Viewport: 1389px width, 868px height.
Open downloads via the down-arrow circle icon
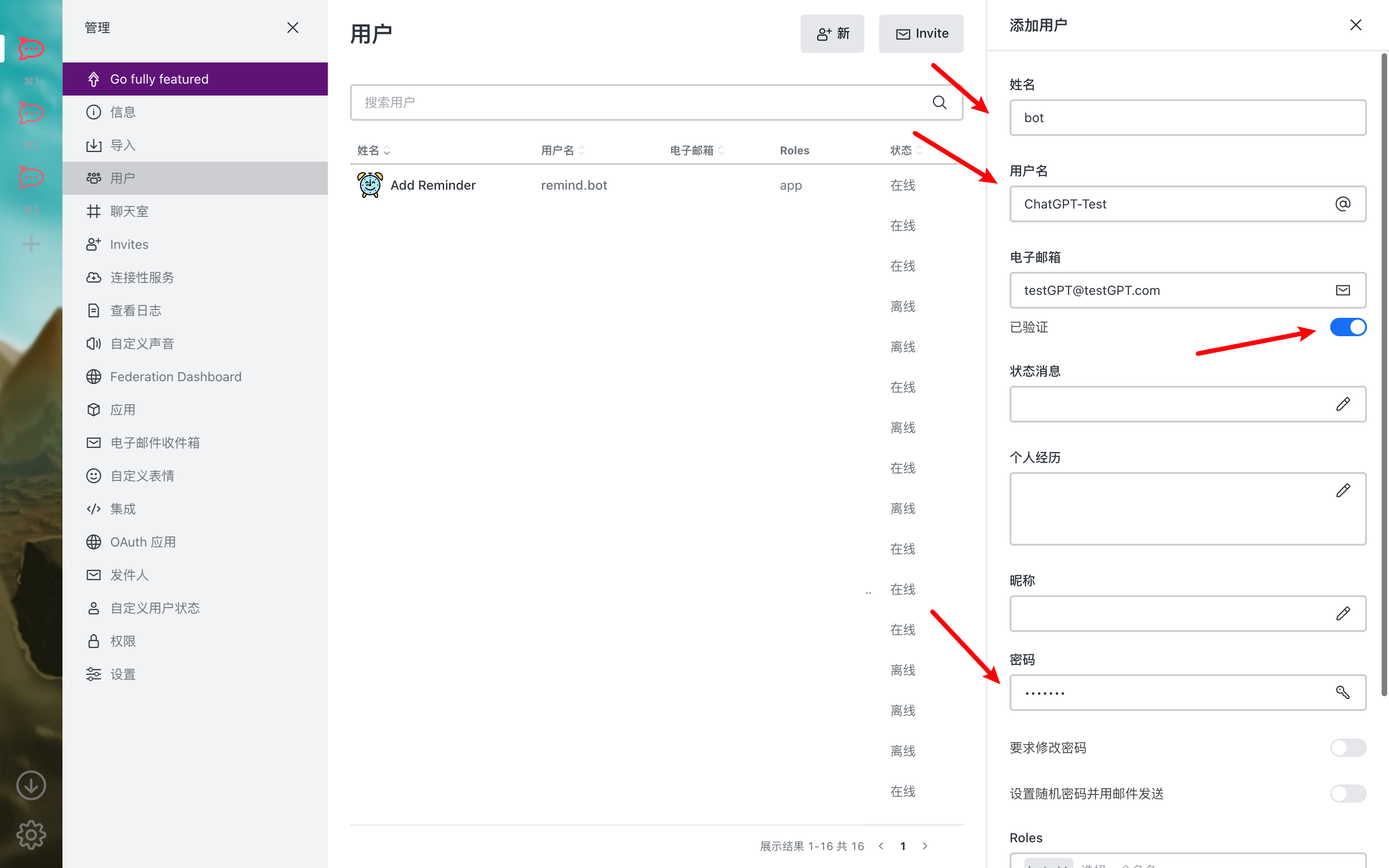click(31, 785)
